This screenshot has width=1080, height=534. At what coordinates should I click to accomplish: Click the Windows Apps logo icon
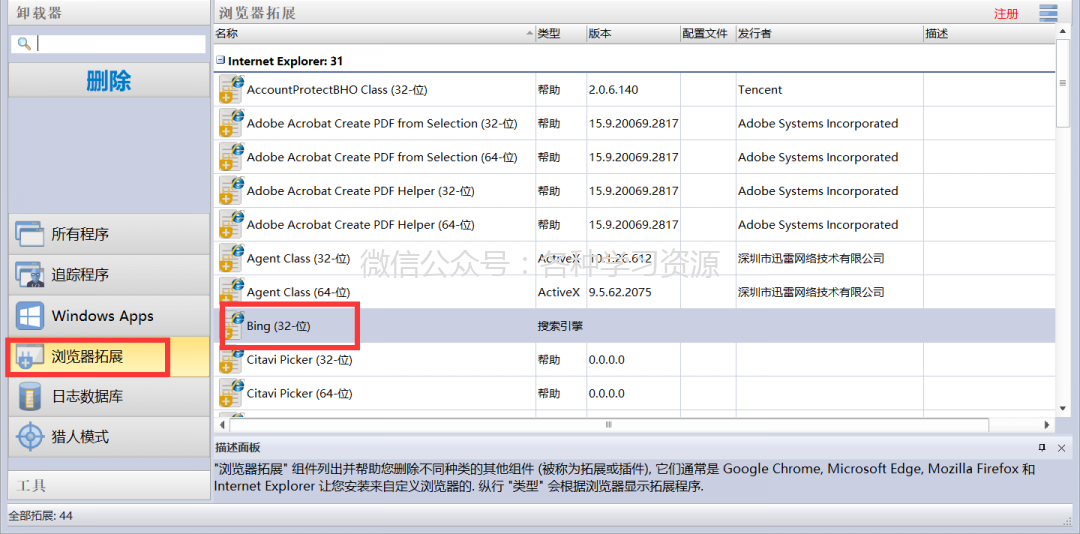tap(30, 316)
